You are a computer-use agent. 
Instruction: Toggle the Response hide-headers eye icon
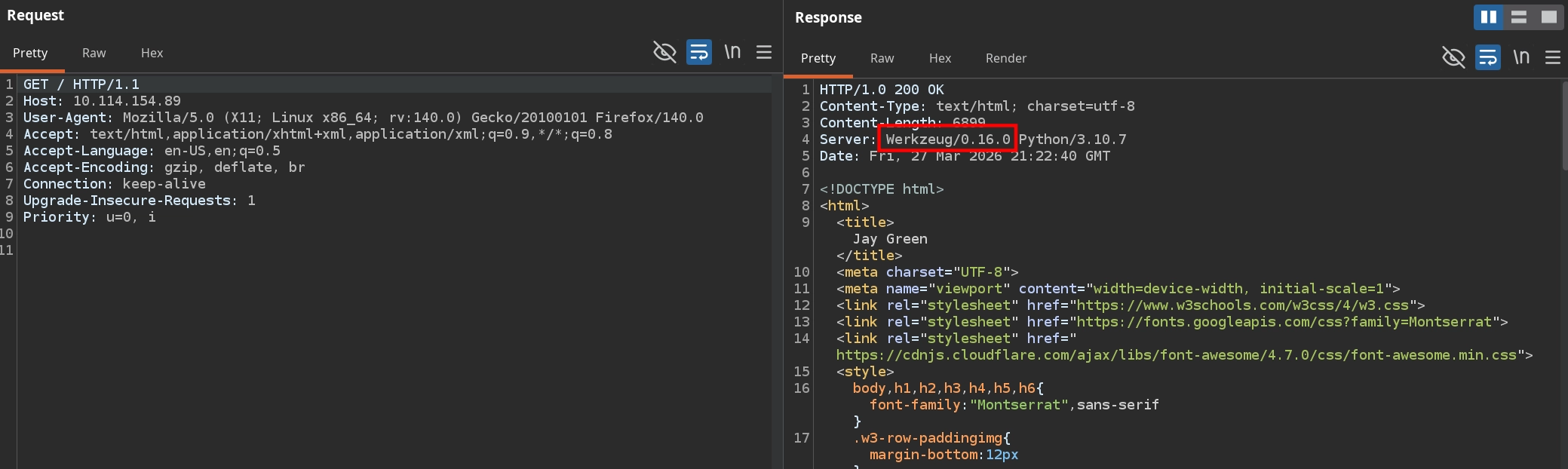[x=1453, y=57]
